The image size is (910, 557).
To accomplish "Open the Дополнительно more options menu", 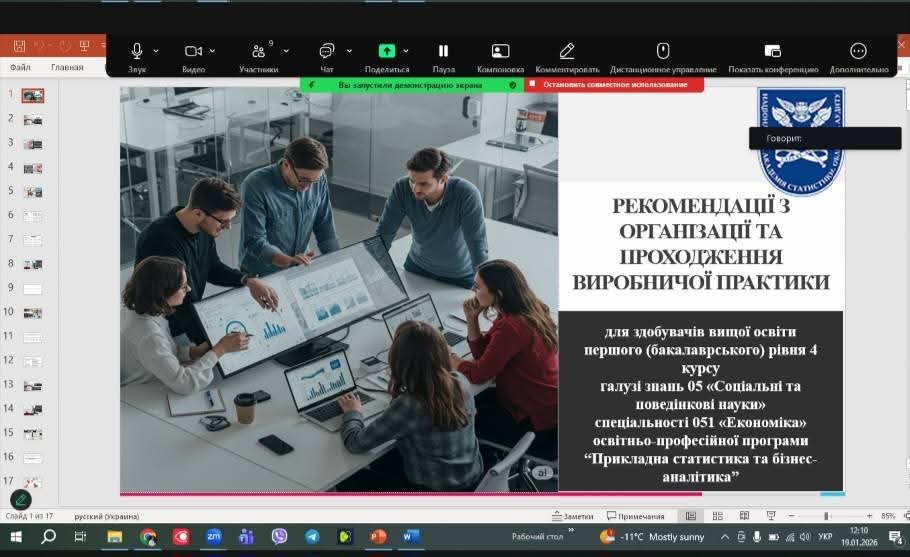I will click(858, 51).
